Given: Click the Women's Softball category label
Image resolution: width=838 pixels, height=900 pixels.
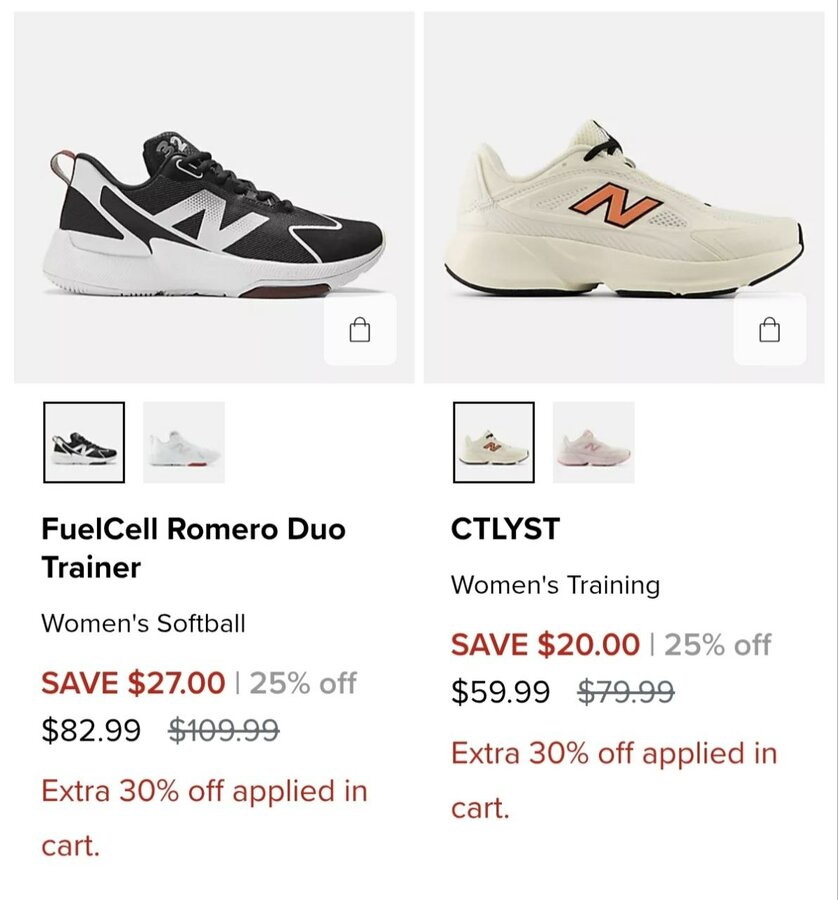Looking at the screenshot, I should point(143,624).
